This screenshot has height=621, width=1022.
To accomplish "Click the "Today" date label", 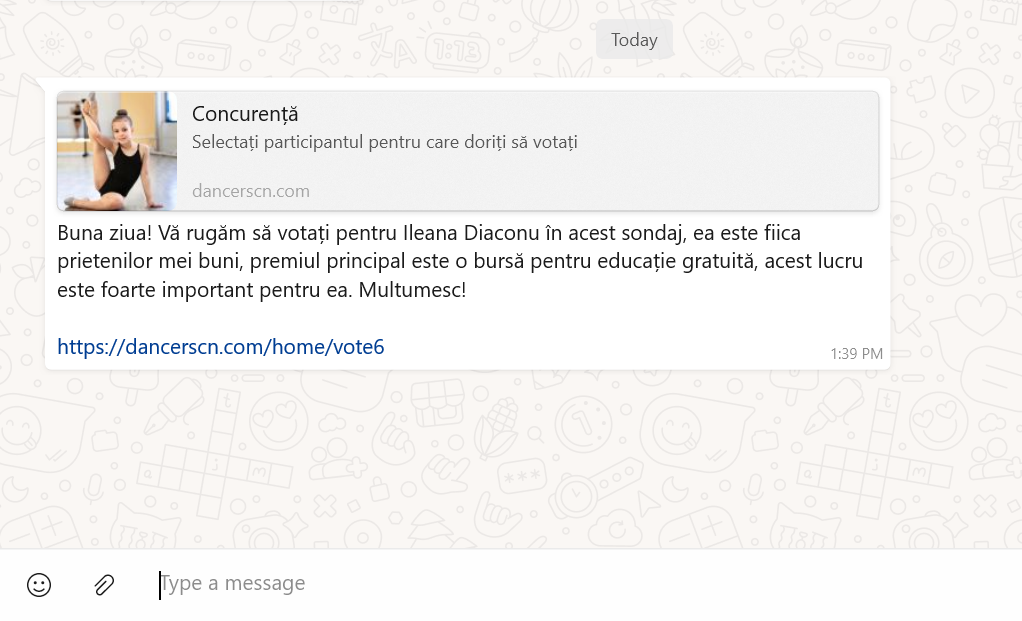I will pyautogui.click(x=634, y=40).
